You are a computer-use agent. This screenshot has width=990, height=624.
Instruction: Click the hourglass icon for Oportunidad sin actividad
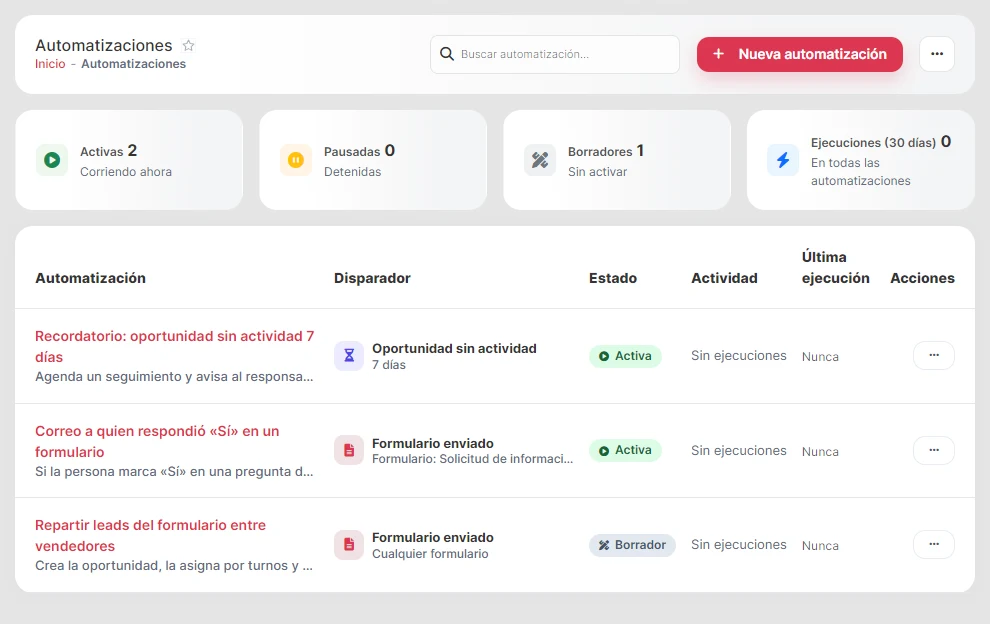(x=349, y=356)
